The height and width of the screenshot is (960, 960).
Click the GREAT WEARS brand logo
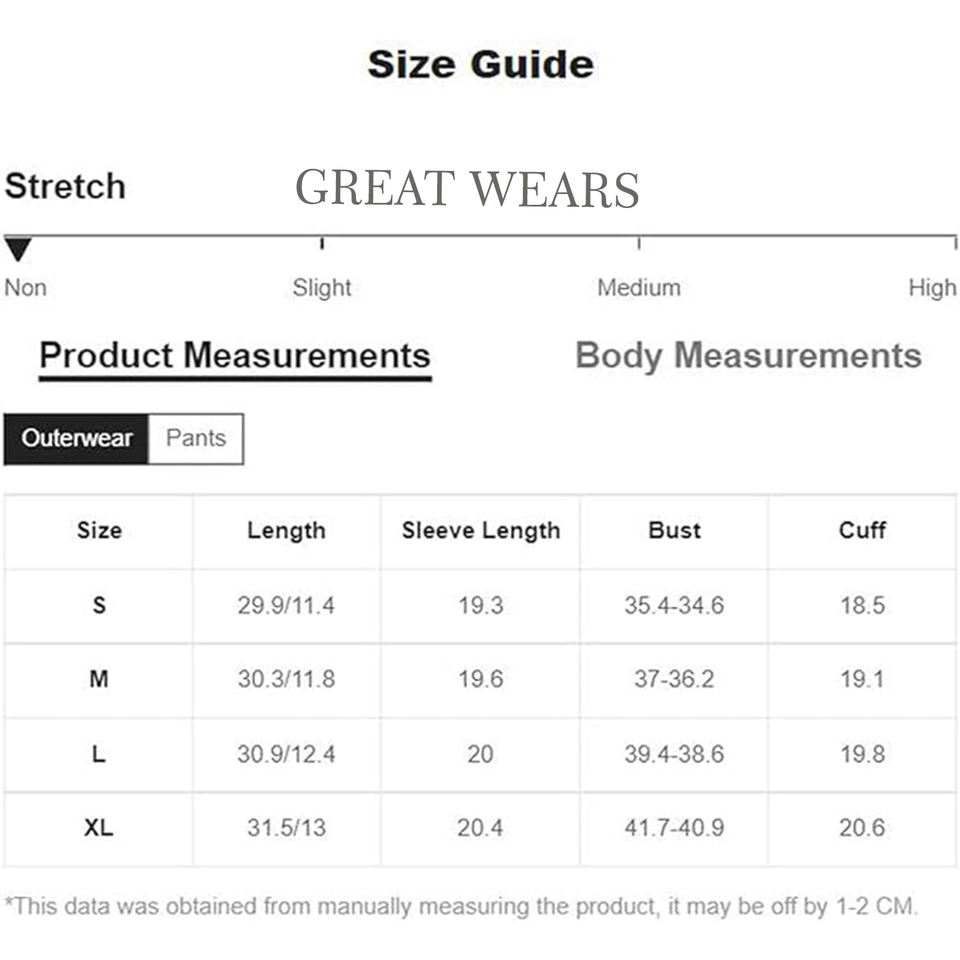click(467, 188)
